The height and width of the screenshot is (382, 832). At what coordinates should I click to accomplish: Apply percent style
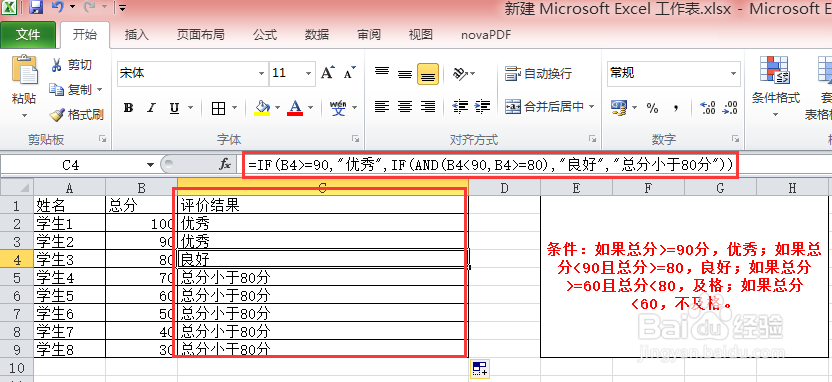click(652, 108)
